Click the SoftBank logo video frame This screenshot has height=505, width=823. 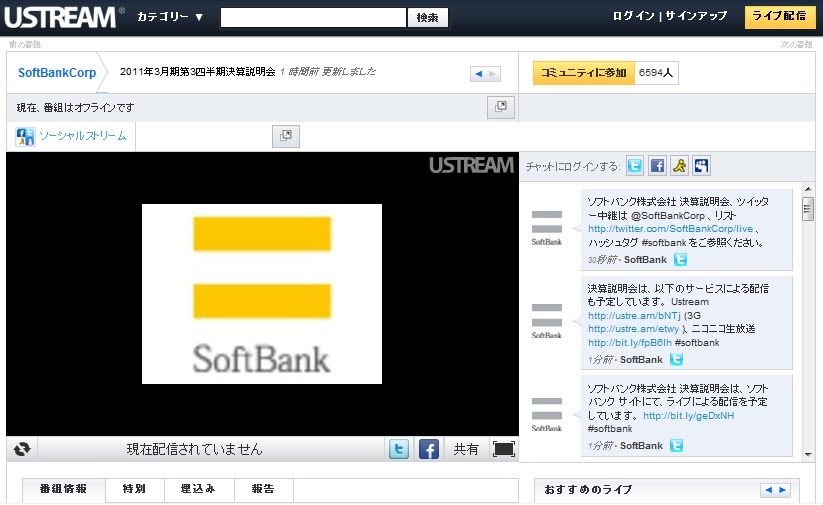pyautogui.click(x=262, y=294)
